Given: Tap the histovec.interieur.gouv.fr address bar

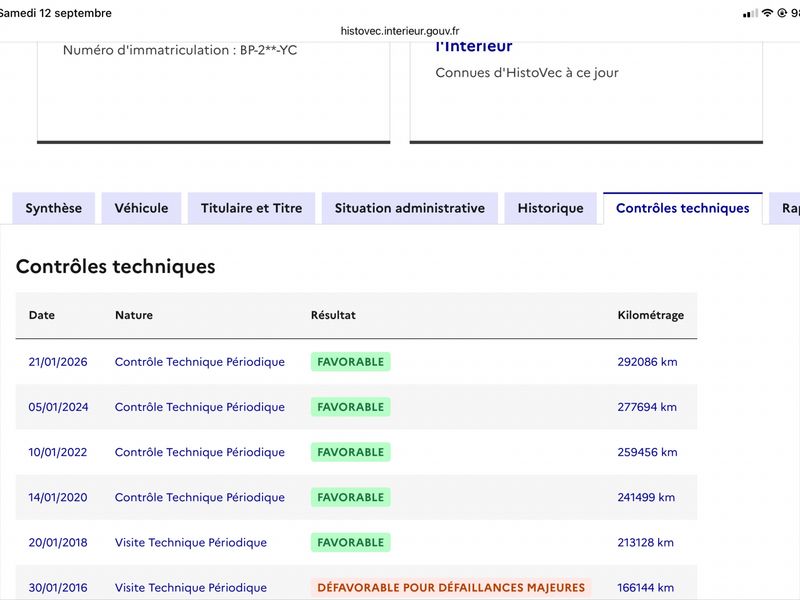Looking at the screenshot, I should (x=400, y=31).
